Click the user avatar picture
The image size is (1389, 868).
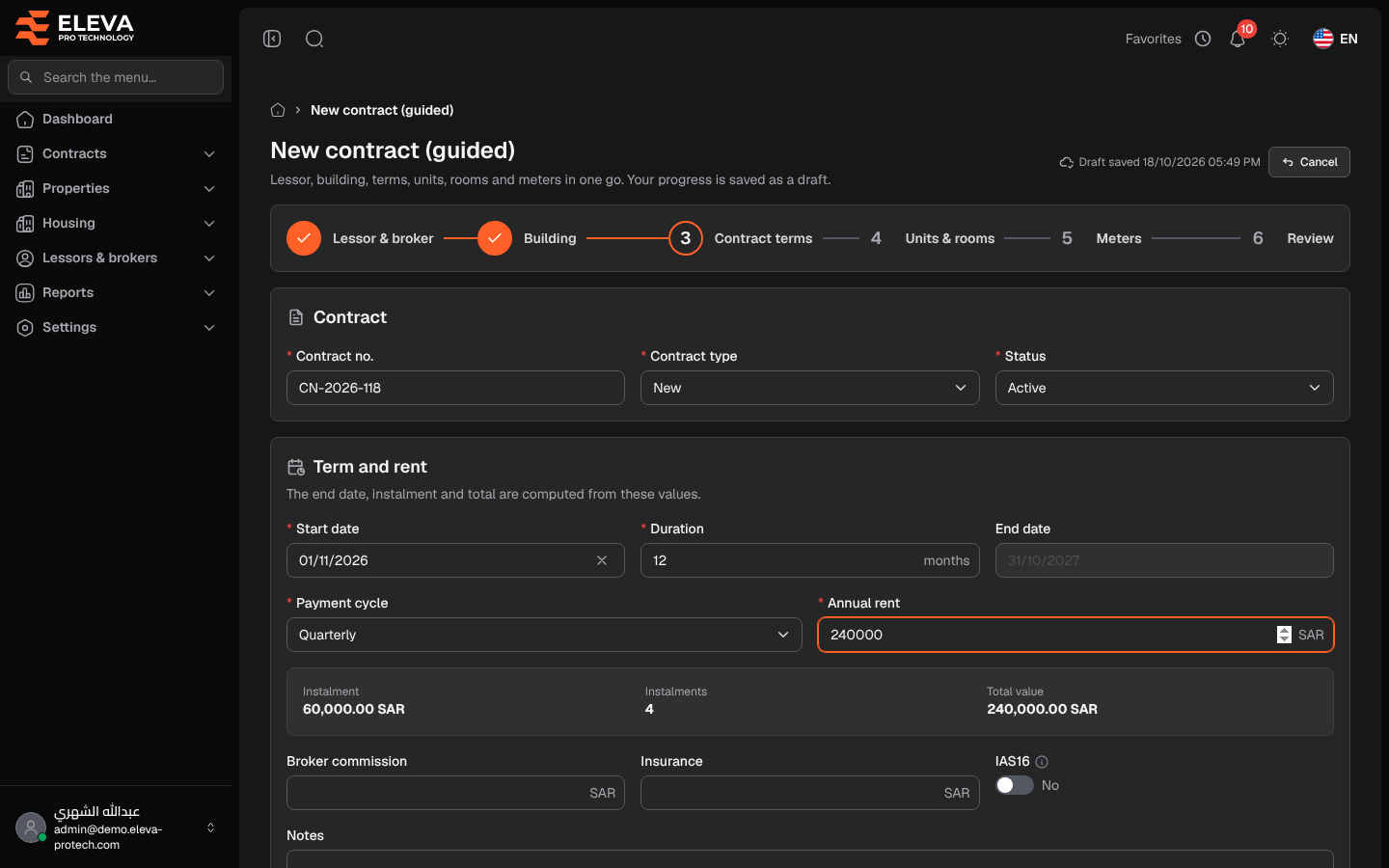click(x=31, y=827)
